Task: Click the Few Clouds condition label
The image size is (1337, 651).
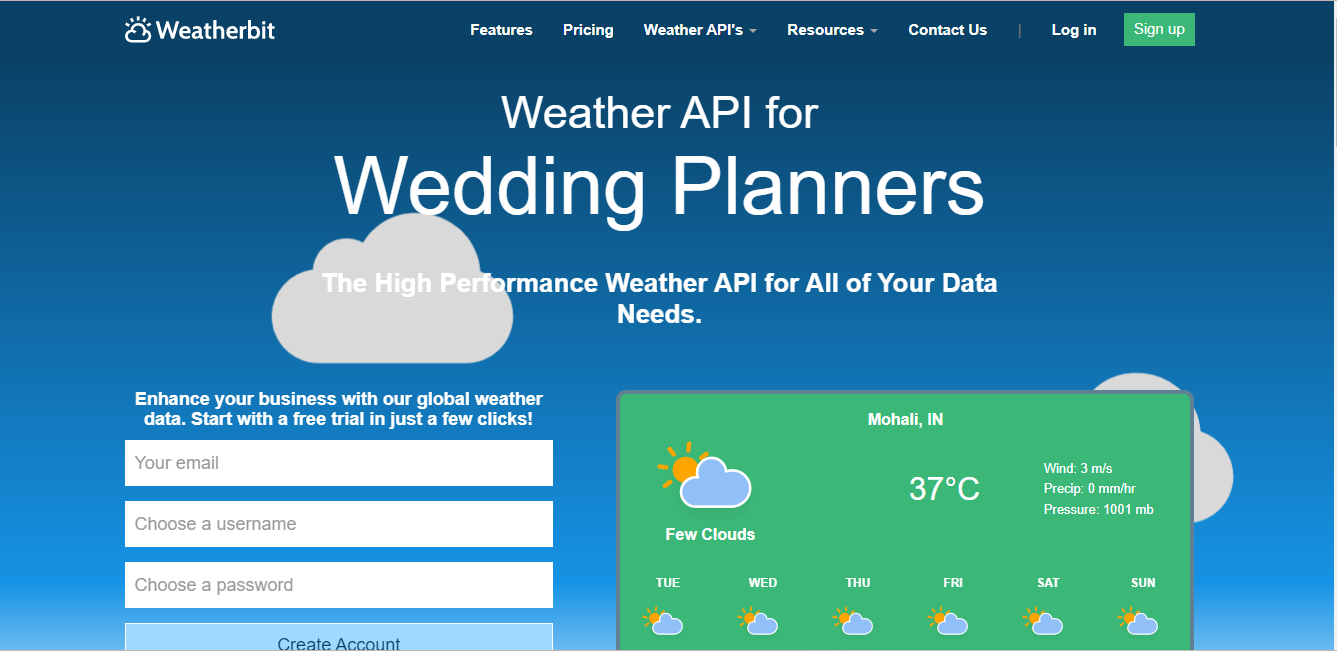Action: [x=710, y=534]
